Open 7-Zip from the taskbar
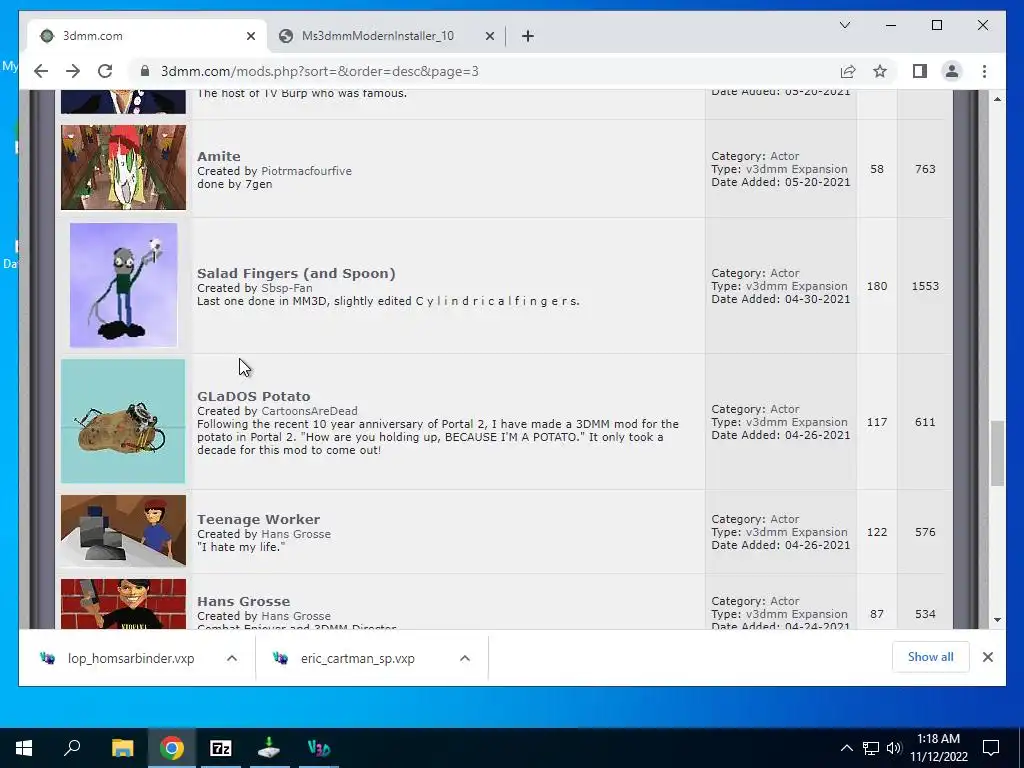 (x=221, y=748)
